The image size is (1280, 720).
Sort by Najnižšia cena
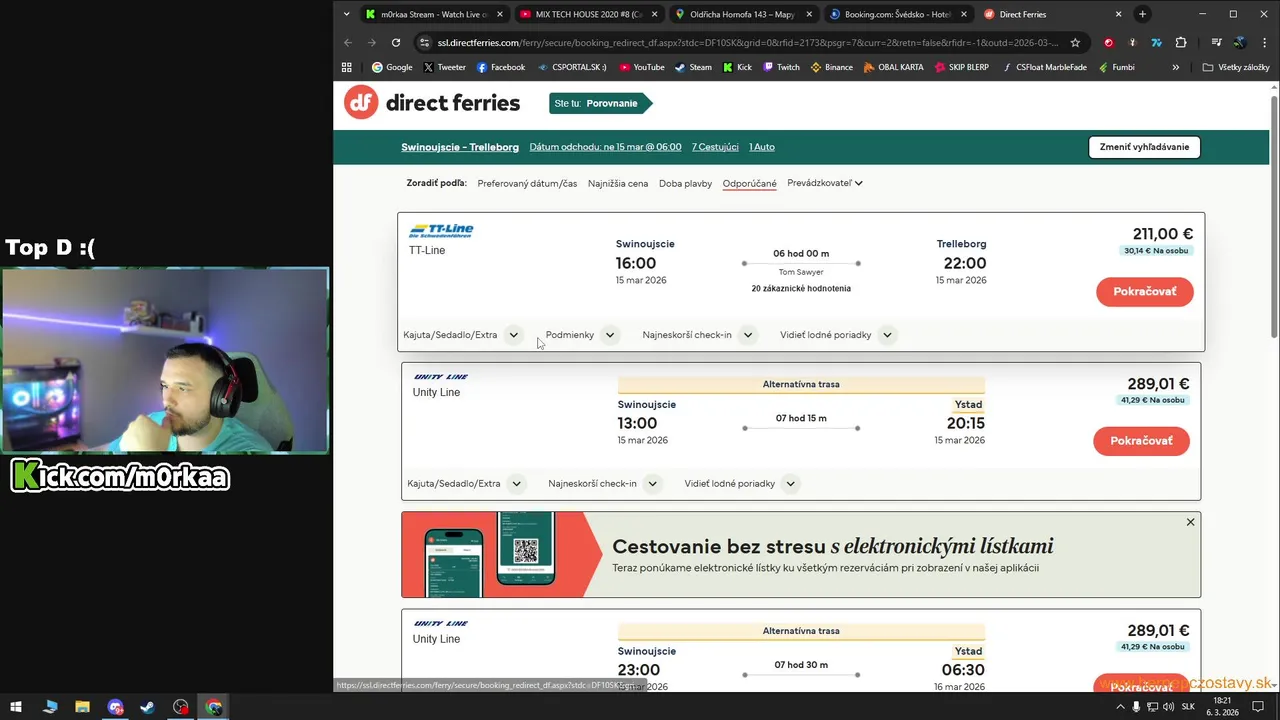coord(618,183)
